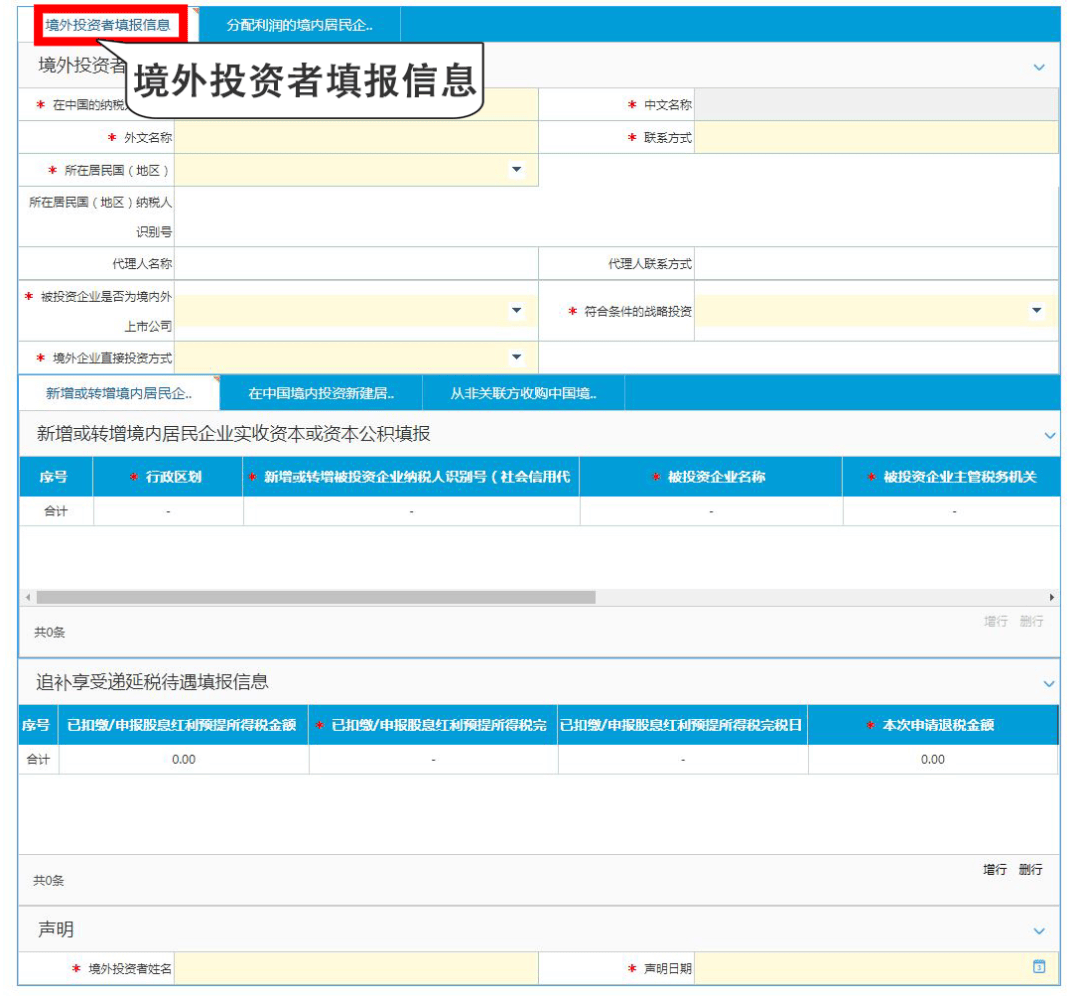Screen dimensions: 1080x996
Task: Open the 境外企业直接投资方式 dropdown
Action: click(x=516, y=357)
